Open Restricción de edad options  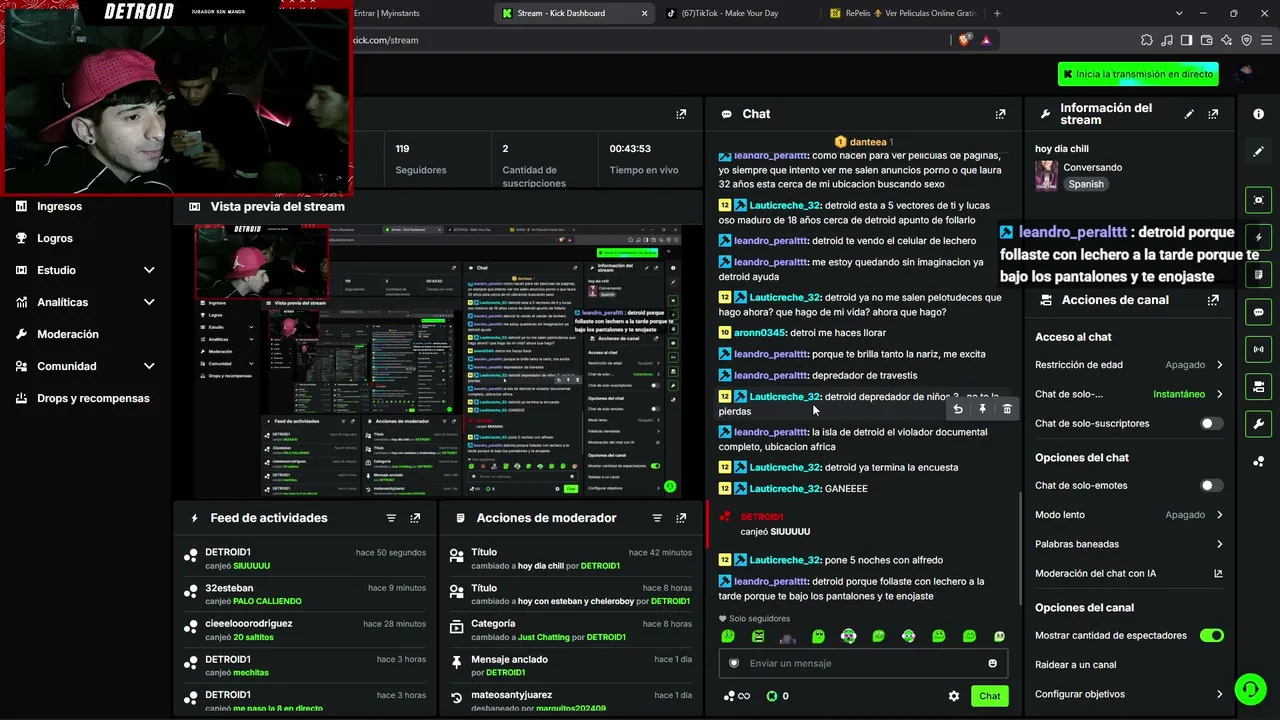click(1129, 365)
